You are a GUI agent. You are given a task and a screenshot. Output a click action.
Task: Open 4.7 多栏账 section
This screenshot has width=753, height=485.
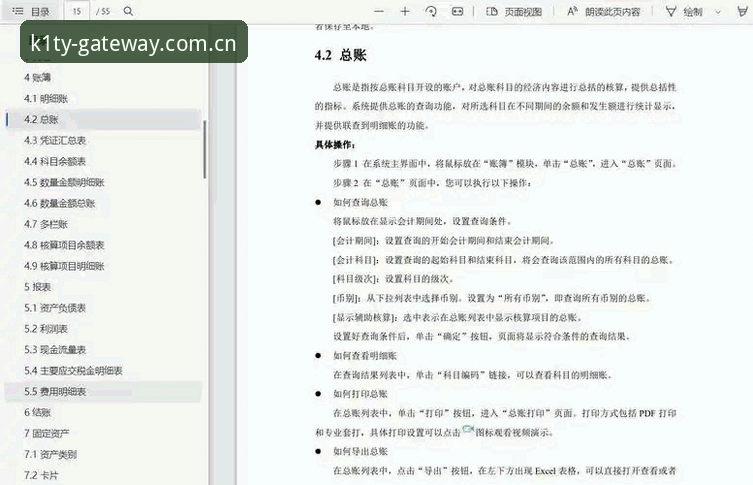(46, 224)
